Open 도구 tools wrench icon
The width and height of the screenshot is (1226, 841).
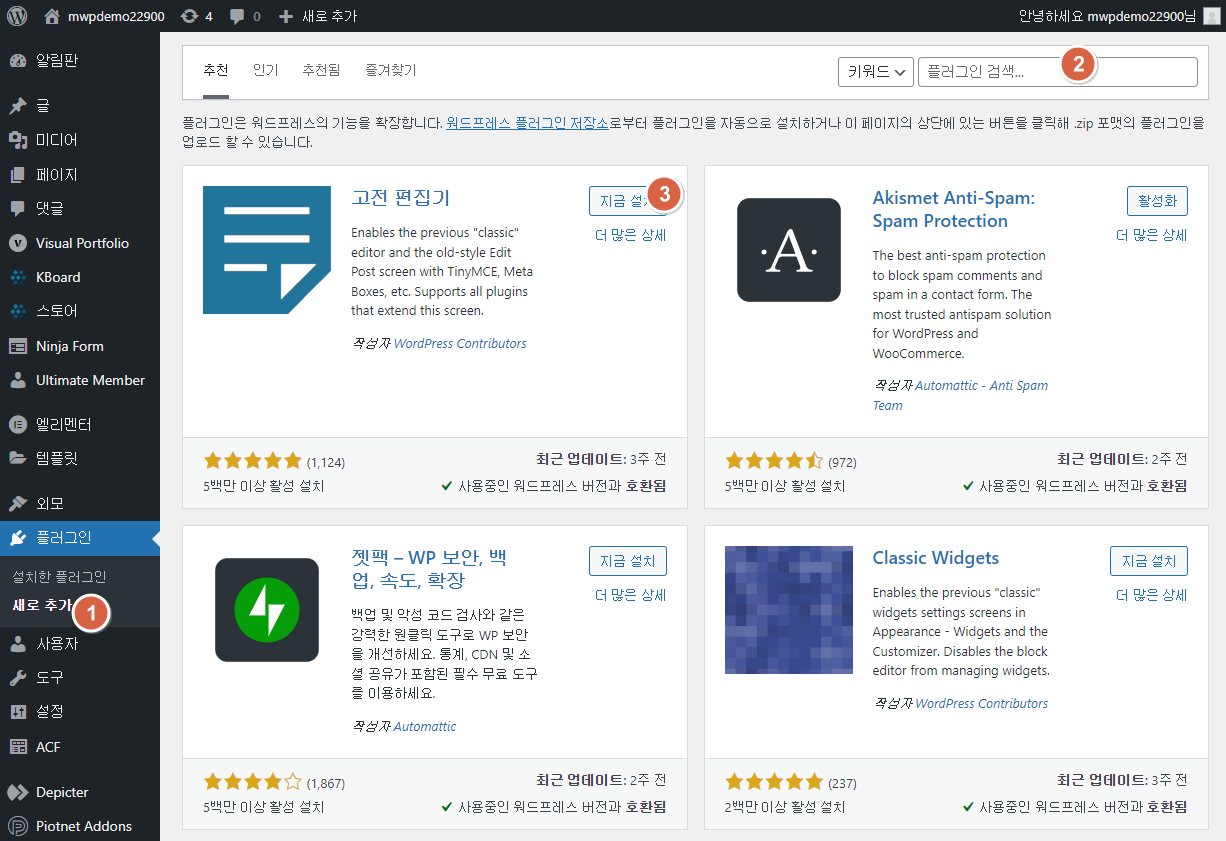[17, 677]
